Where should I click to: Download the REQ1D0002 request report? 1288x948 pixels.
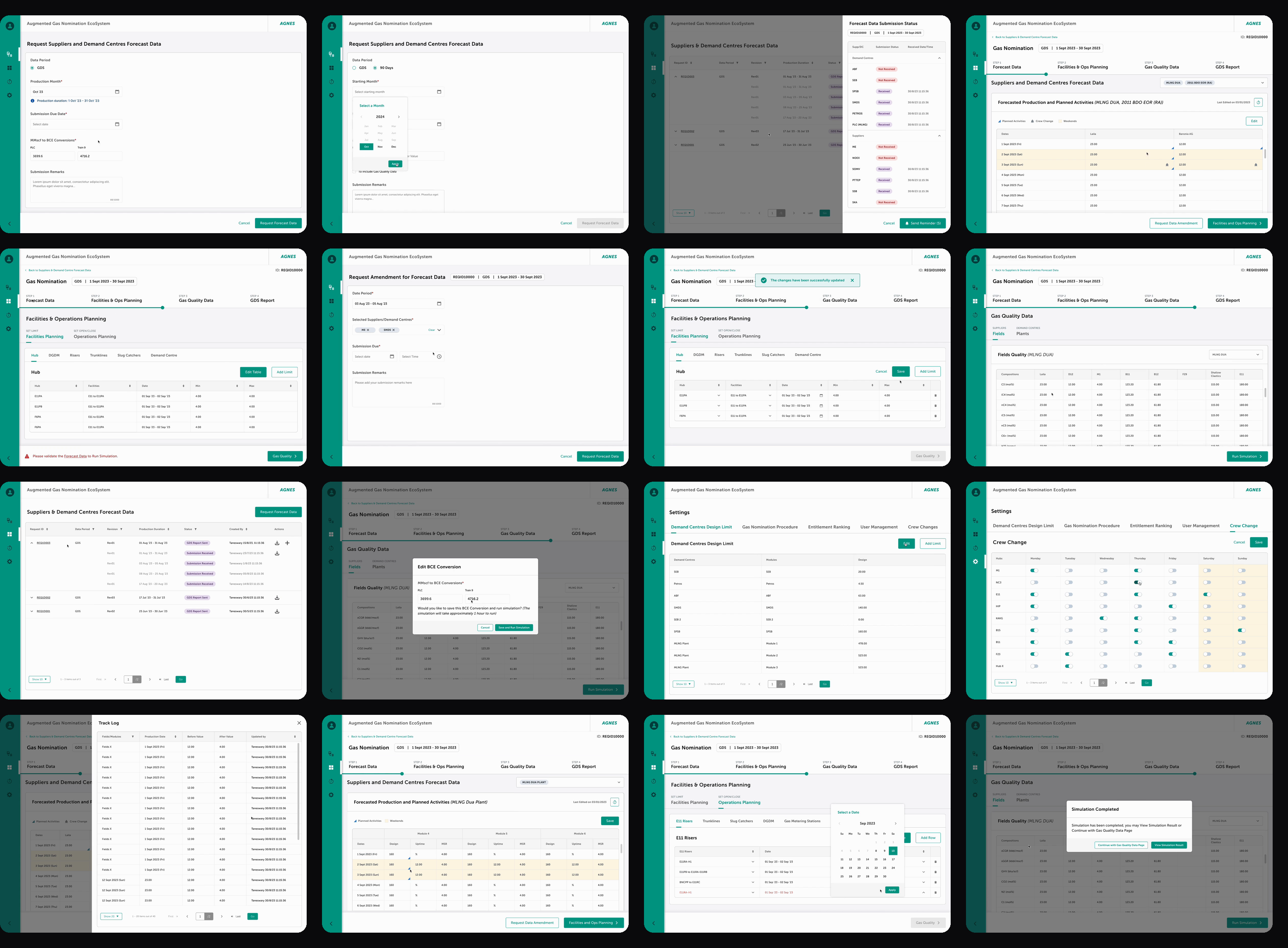pos(277,597)
